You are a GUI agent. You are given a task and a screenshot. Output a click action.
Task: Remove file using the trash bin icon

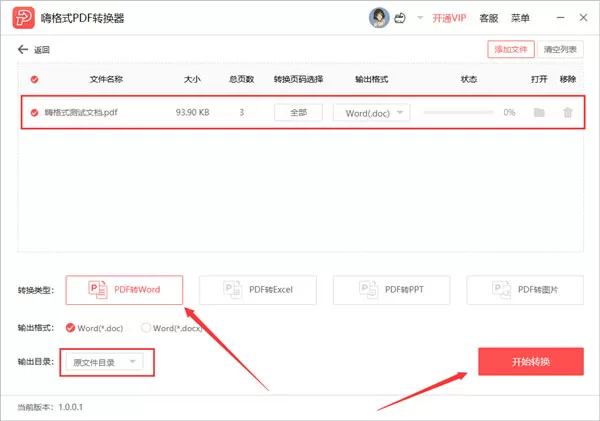coord(568,113)
